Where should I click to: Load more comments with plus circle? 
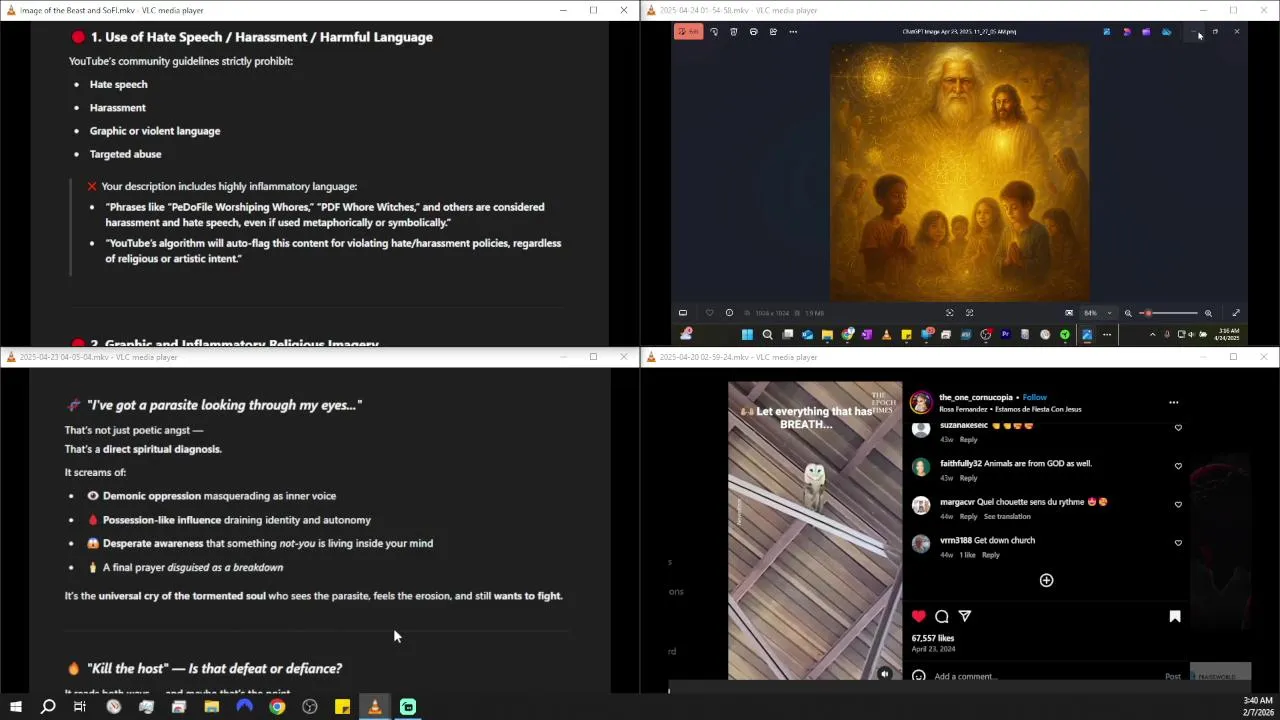coord(1046,580)
